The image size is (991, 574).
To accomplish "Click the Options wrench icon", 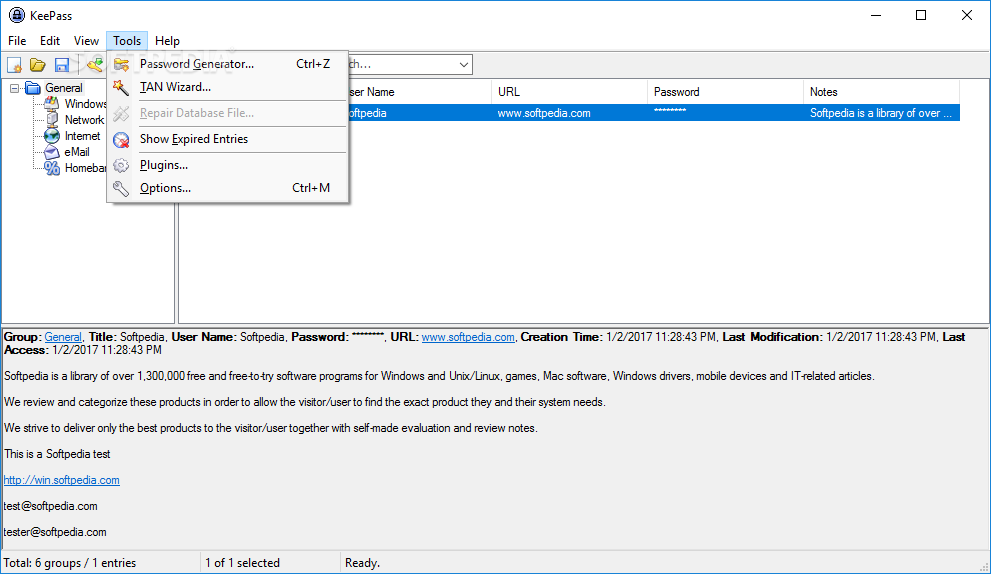I will (x=121, y=188).
